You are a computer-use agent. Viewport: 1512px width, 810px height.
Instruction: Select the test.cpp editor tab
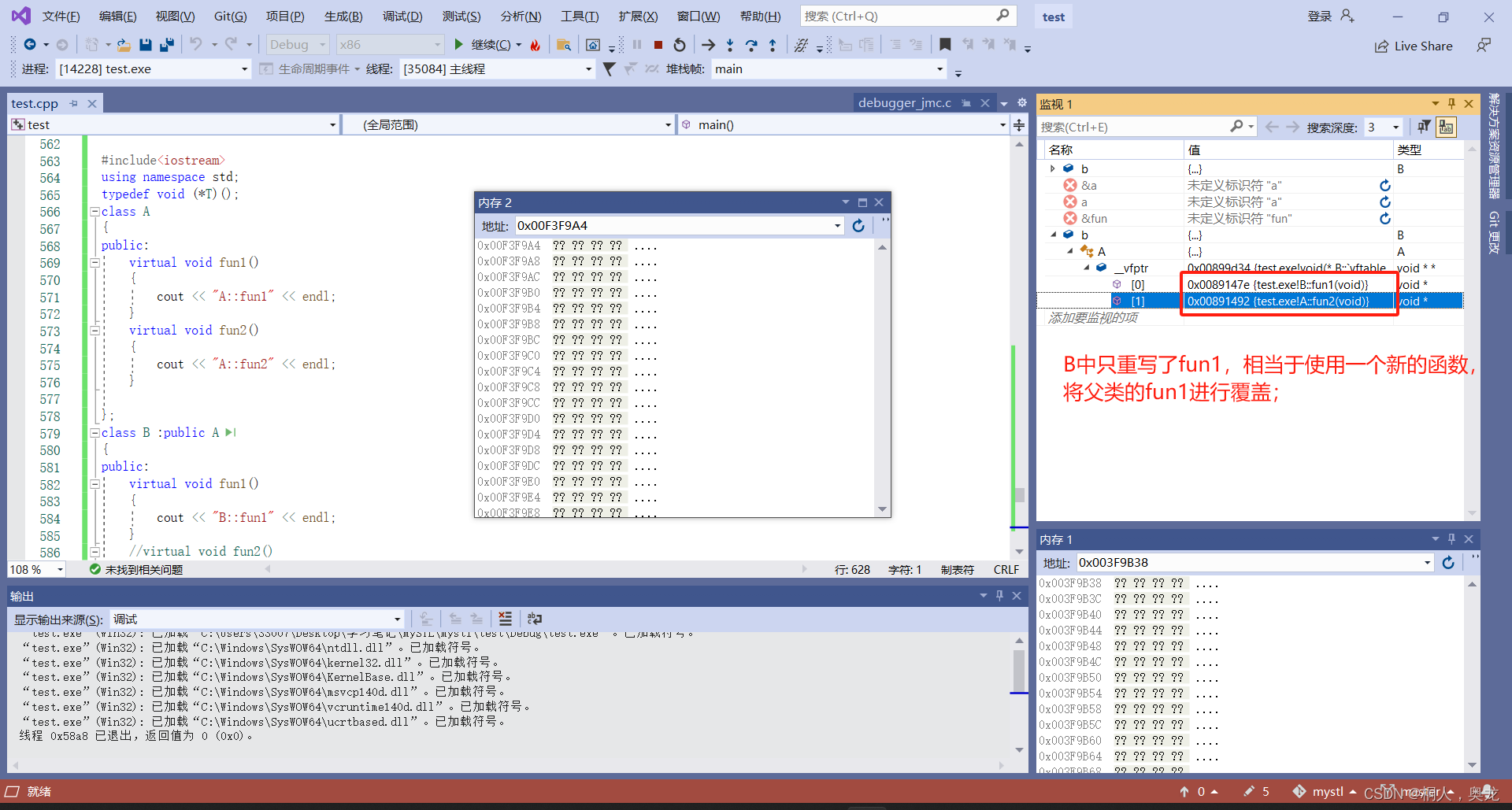coord(35,103)
